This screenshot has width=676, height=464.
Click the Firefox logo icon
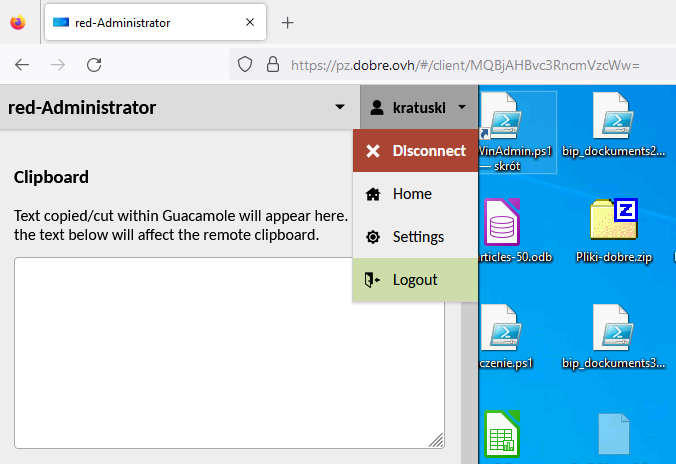tap(18, 22)
